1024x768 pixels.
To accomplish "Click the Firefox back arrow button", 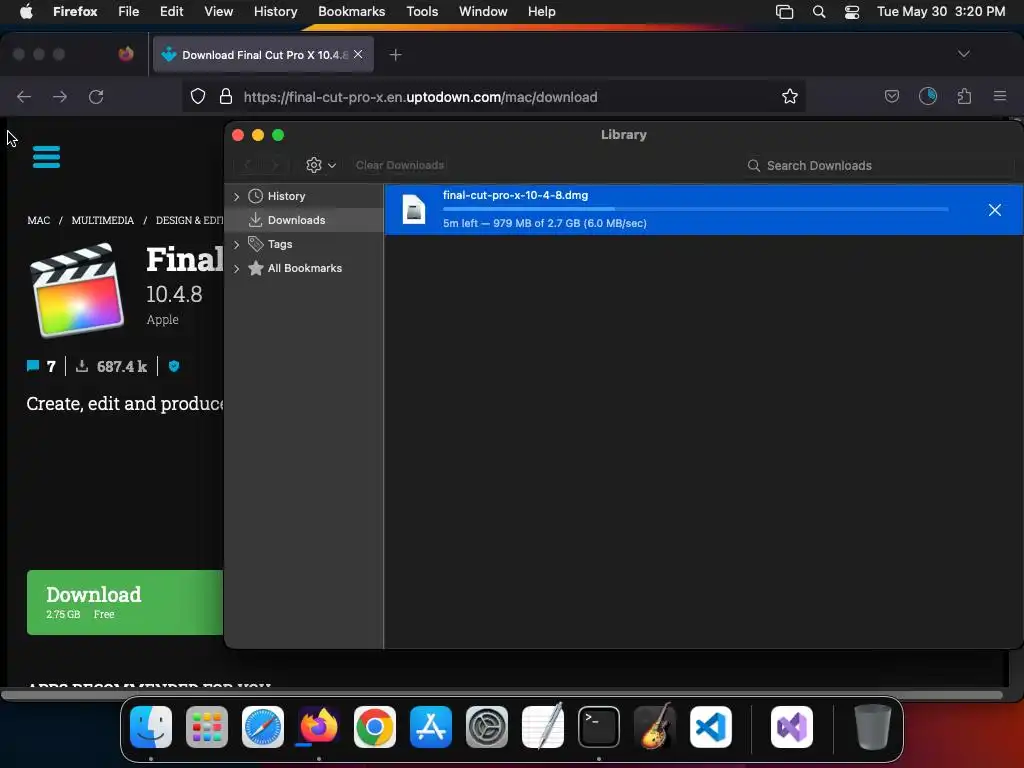I will click(24, 97).
